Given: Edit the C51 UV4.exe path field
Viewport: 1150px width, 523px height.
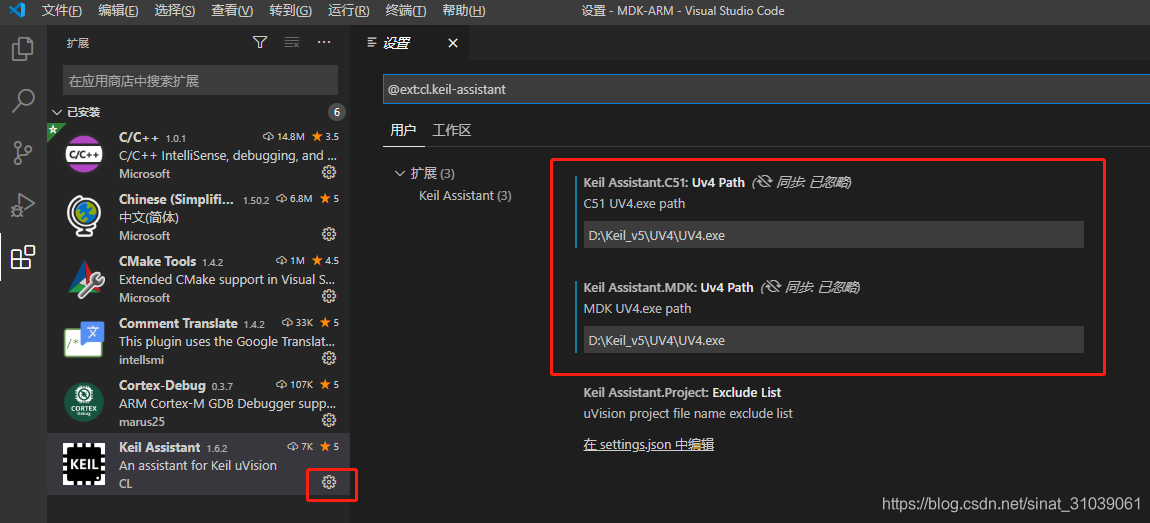Looking at the screenshot, I should pyautogui.click(x=833, y=235).
